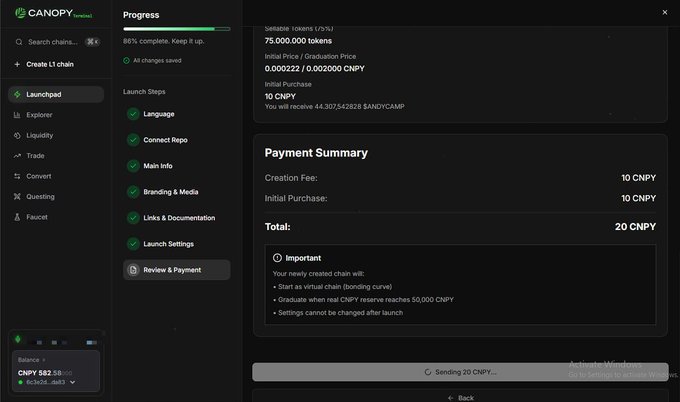Click the Sending 20 CNPY button
The image size is (680, 402).
click(x=460, y=372)
